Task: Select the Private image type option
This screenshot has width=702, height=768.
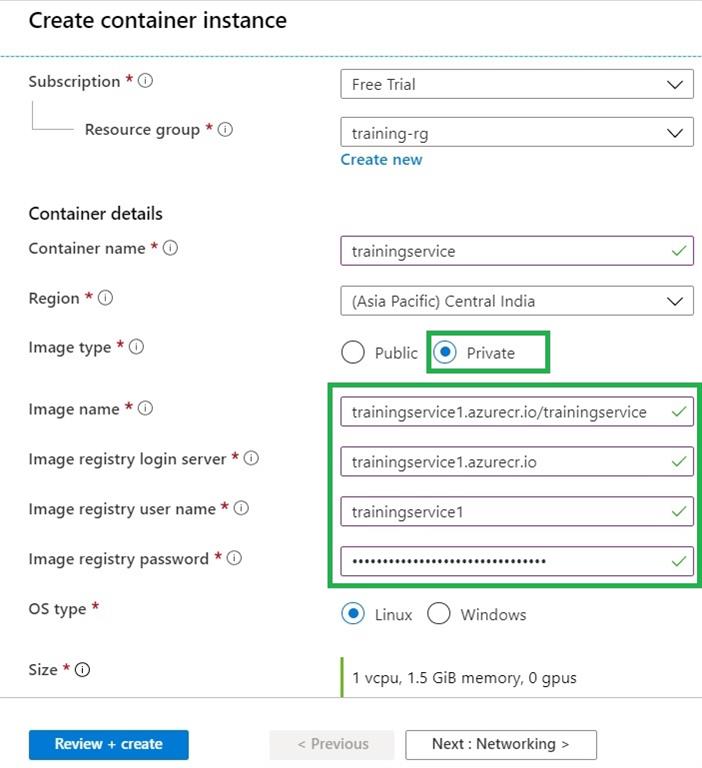Action: tap(445, 352)
